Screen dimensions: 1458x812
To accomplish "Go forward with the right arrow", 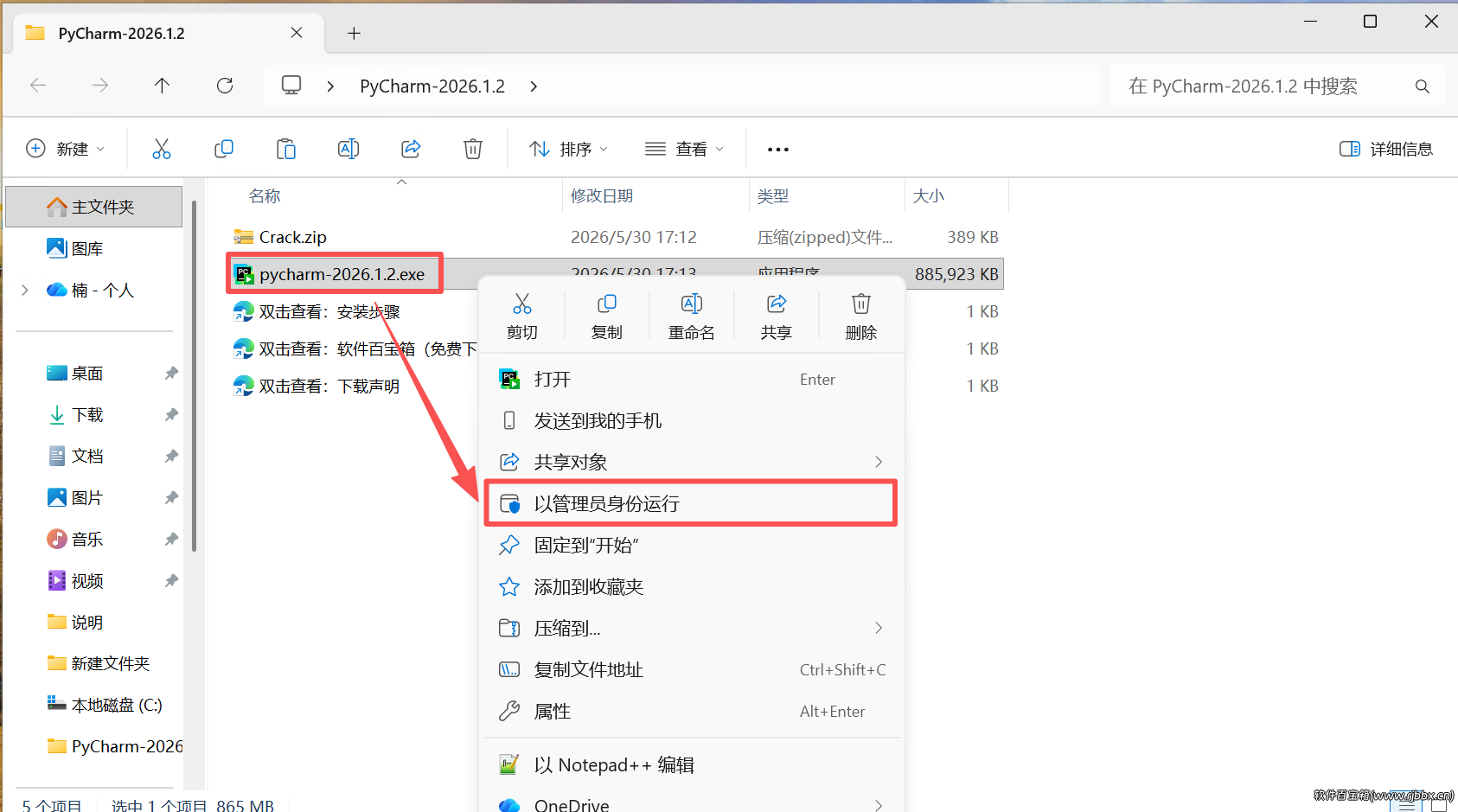I will click(x=100, y=86).
